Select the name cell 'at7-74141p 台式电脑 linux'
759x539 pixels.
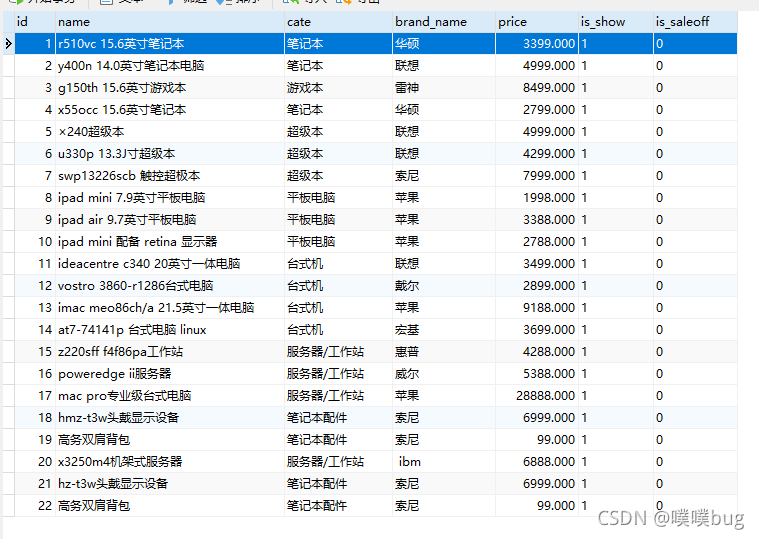click(169, 330)
